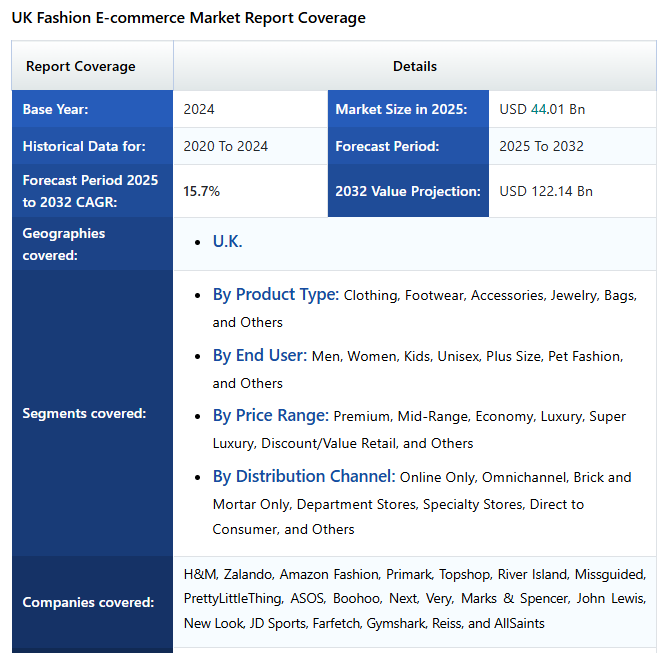Open the 'U.K.' geography link
Image resolution: width=669 pixels, height=653 pixels.
(227, 242)
